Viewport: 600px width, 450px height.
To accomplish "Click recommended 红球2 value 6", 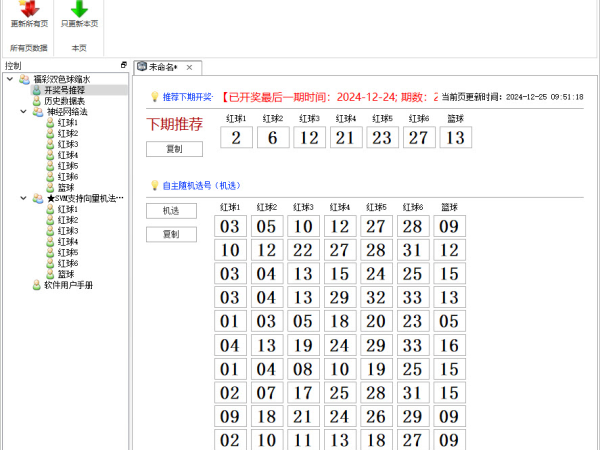I will 273,137.
